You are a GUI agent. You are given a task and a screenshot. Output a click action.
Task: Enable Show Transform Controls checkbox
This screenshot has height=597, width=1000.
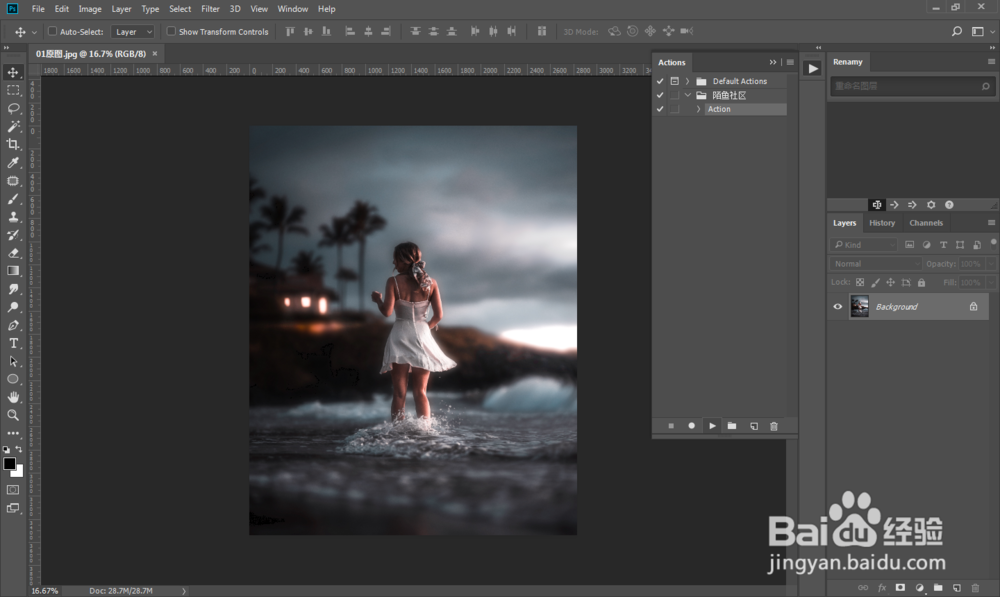[x=171, y=31]
